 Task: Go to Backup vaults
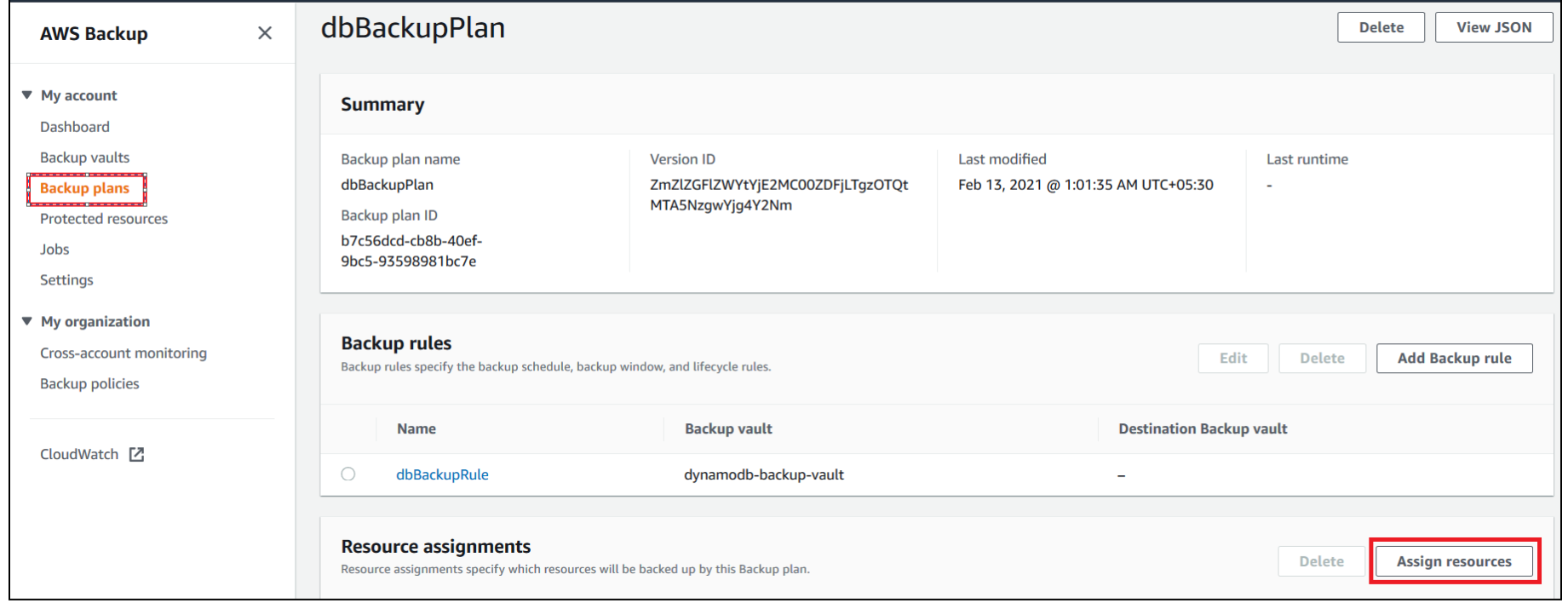coord(85,158)
